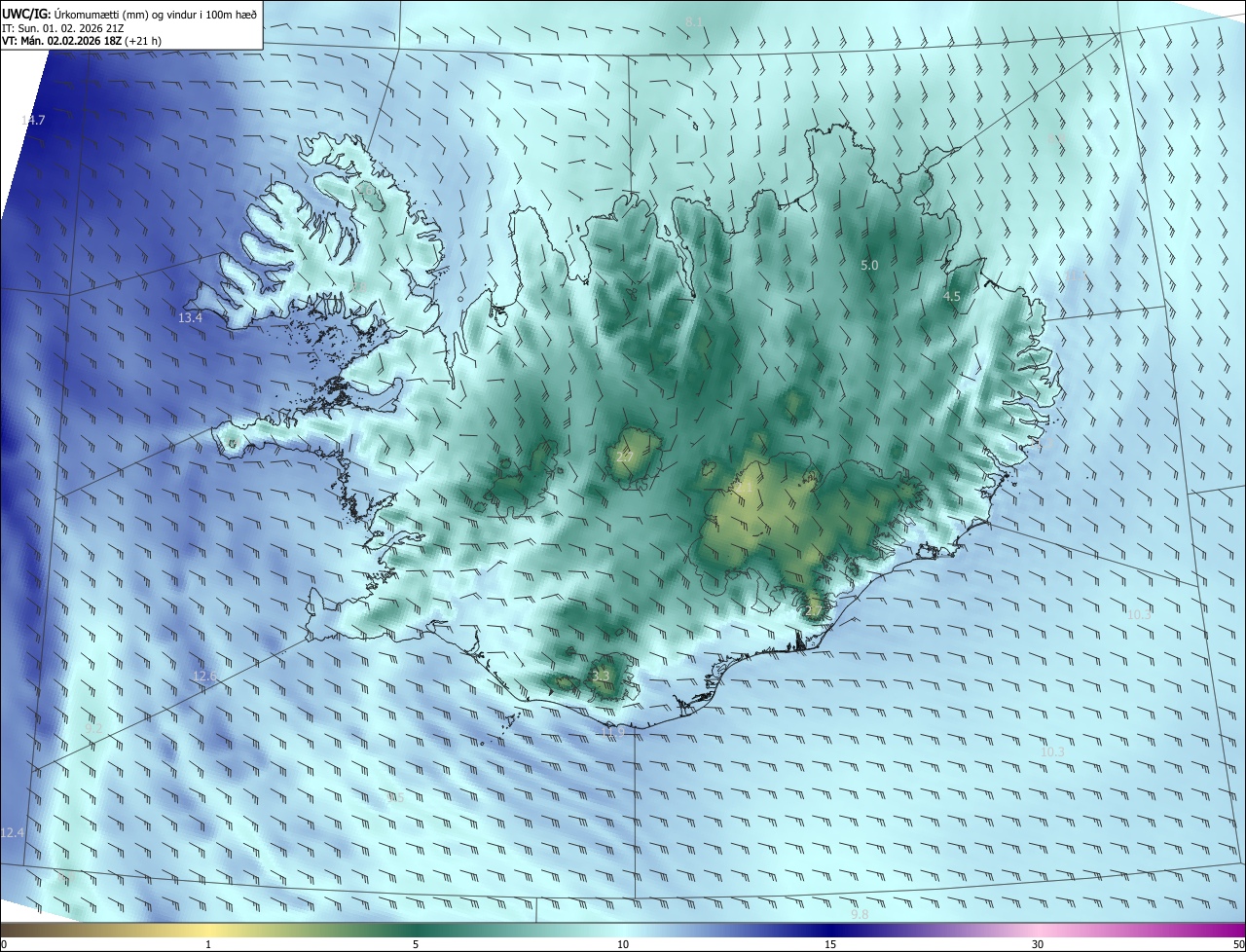
Task: Click the 5 tick on the color scale
Action: coord(416,944)
